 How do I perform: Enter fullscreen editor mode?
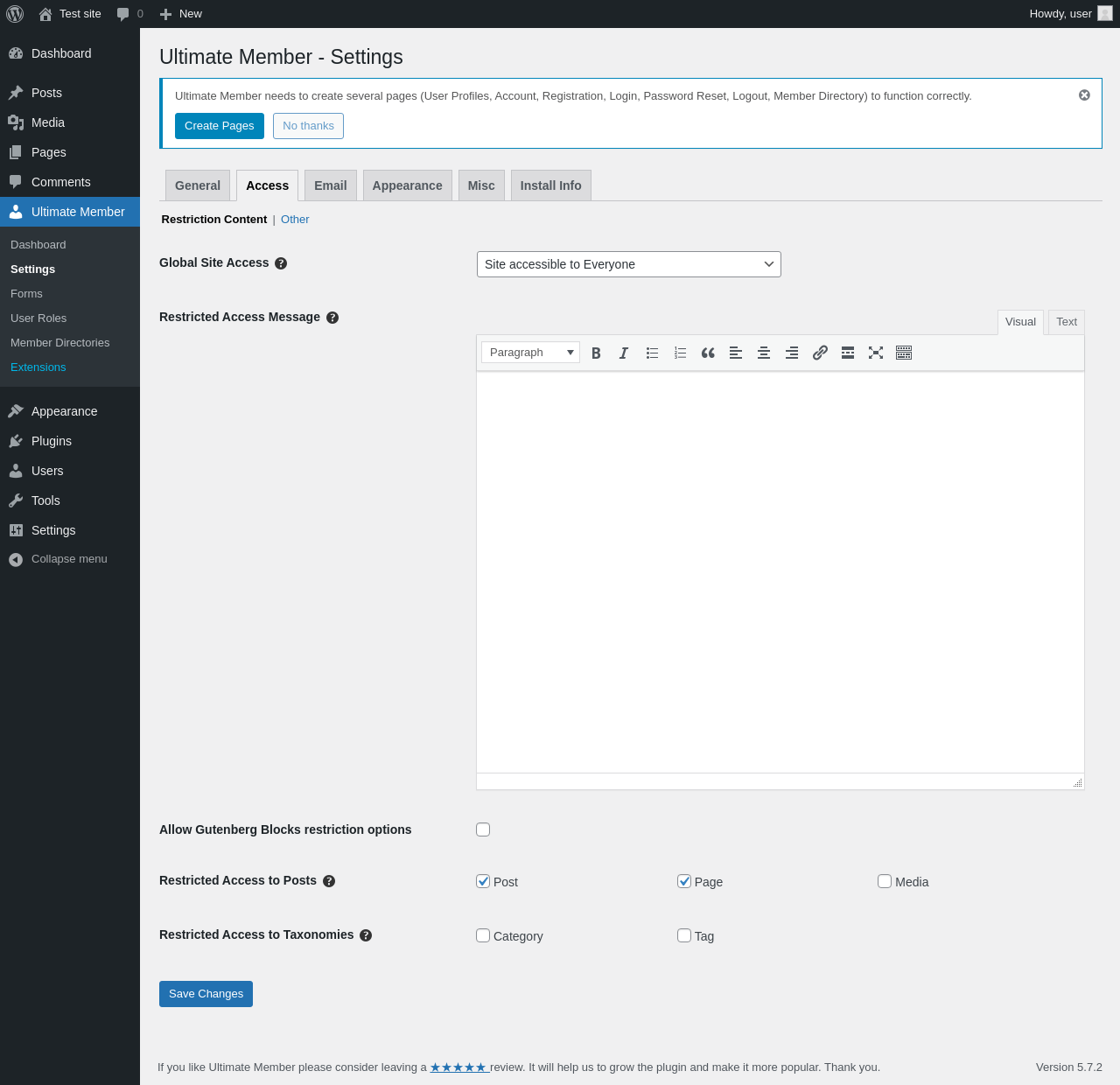[x=876, y=353]
